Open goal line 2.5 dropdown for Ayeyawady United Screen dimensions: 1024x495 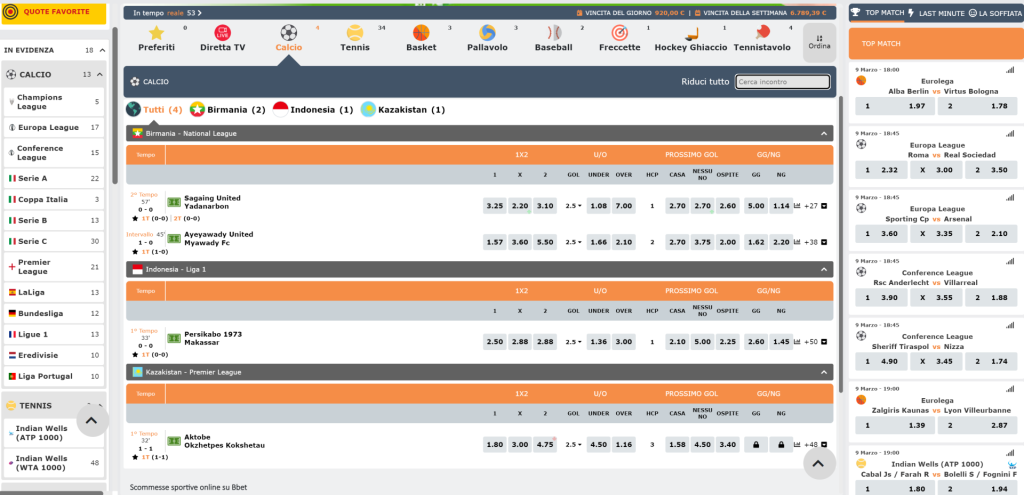573,242
